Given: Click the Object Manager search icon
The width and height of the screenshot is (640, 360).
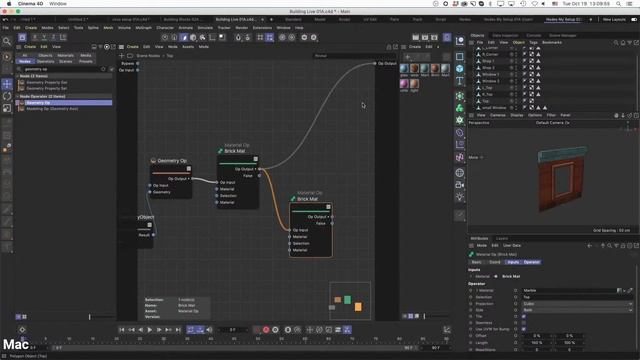Looking at the screenshot, I should tap(616, 42).
